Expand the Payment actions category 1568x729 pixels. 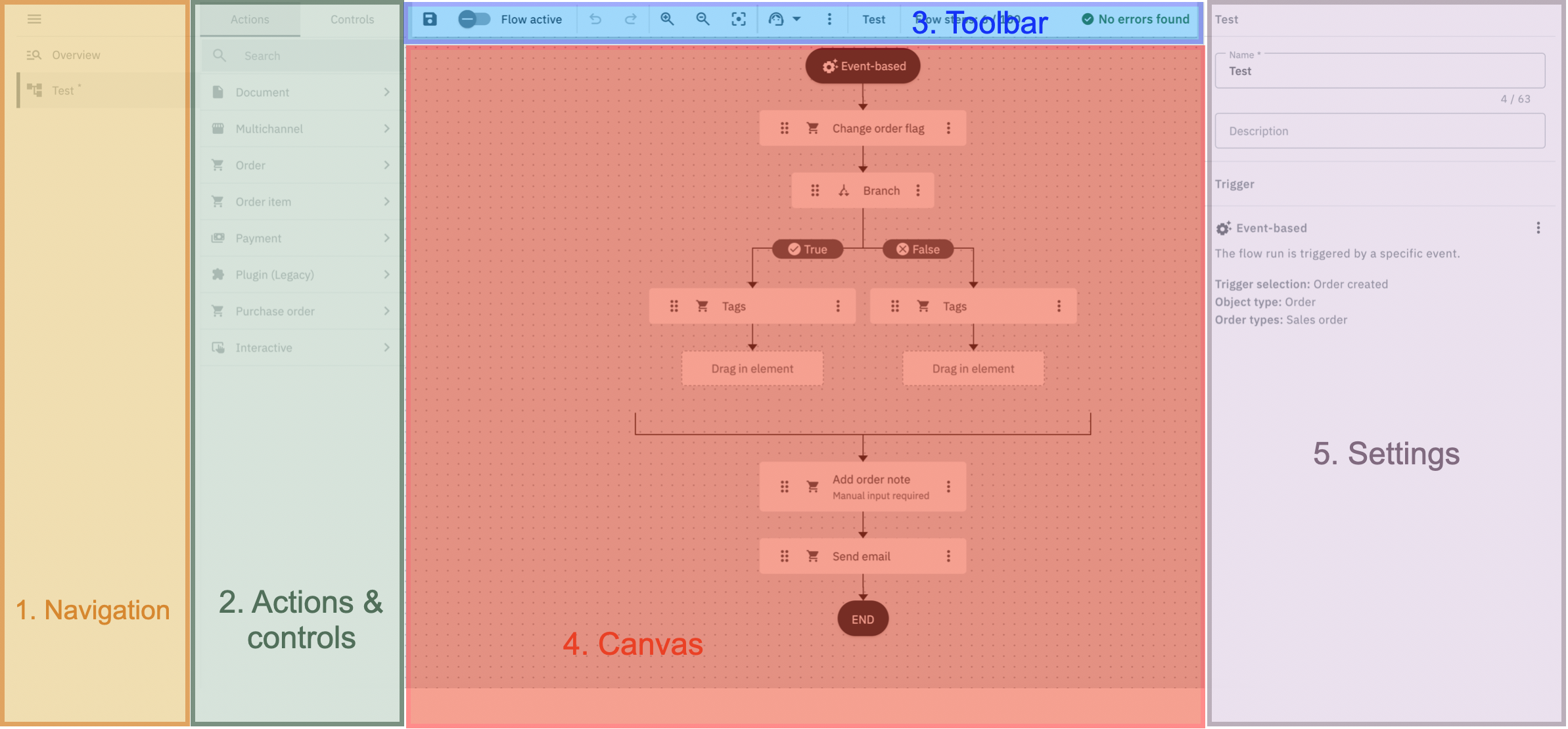(x=301, y=238)
